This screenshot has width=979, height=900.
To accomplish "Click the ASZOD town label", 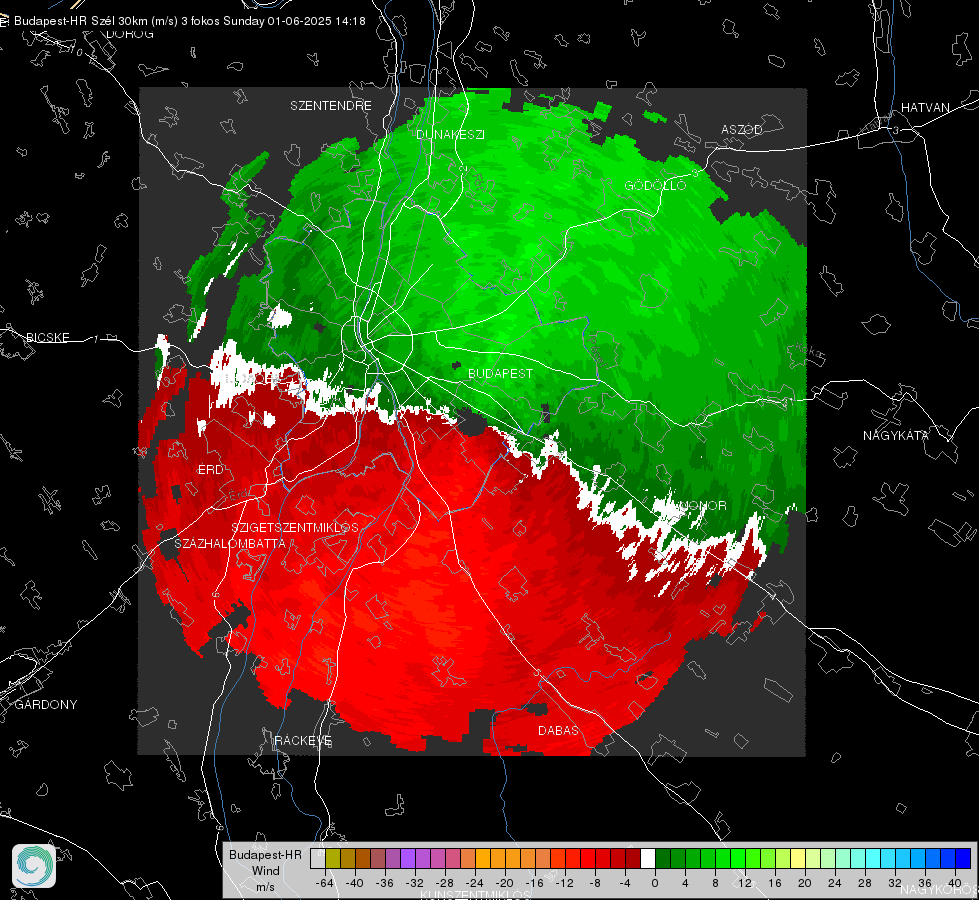I will pos(742,129).
